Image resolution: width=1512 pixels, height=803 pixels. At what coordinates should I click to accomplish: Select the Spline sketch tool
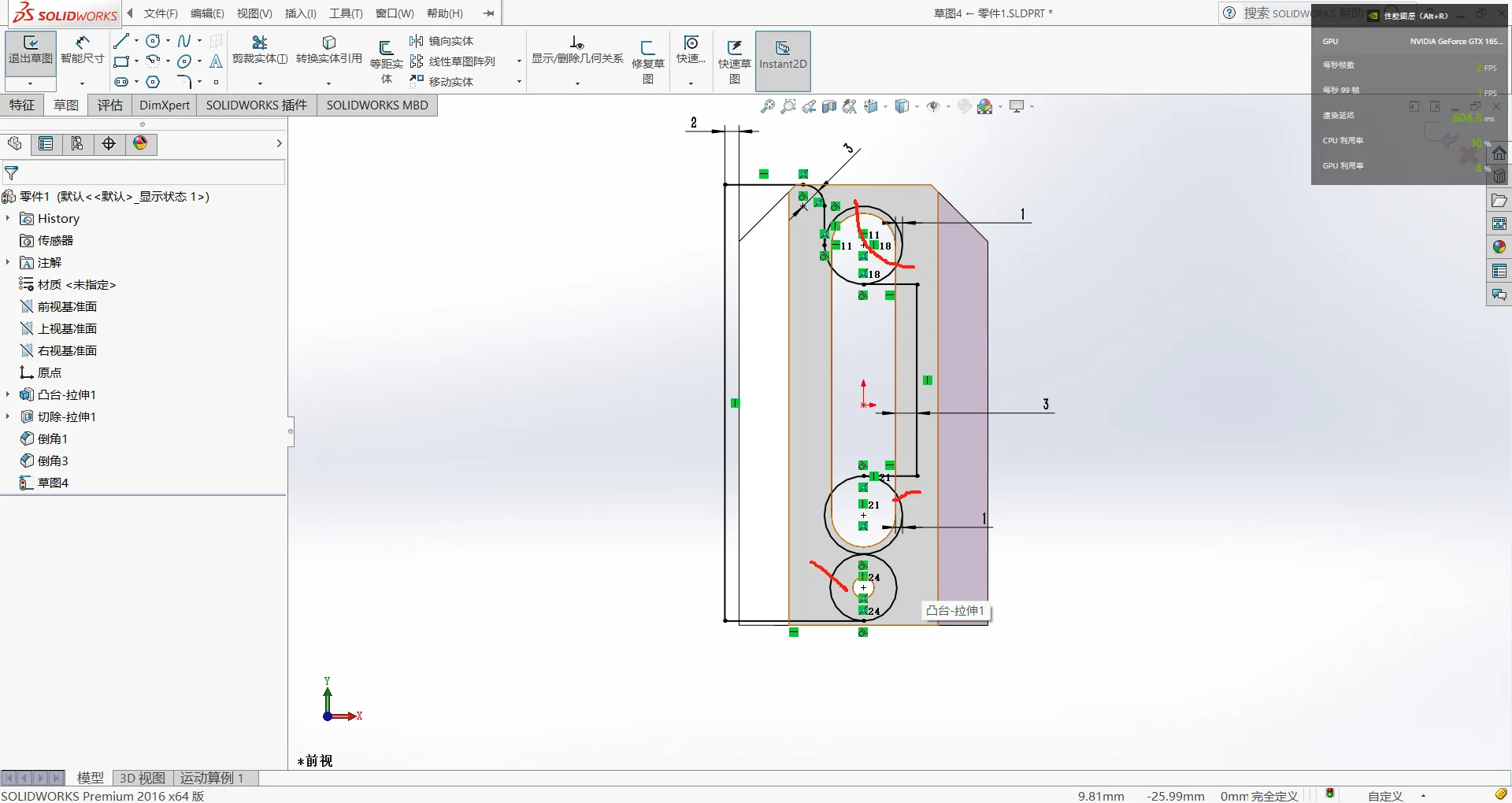click(x=184, y=41)
